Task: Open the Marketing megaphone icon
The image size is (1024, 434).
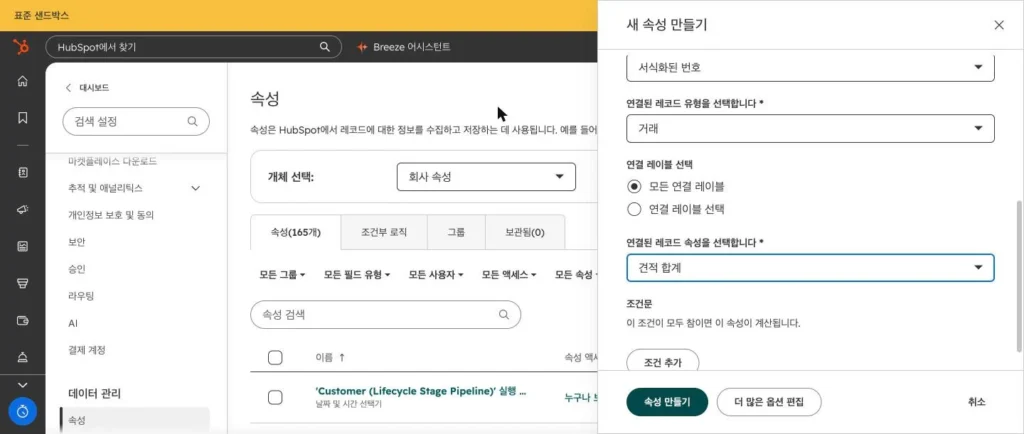Action: (x=22, y=209)
